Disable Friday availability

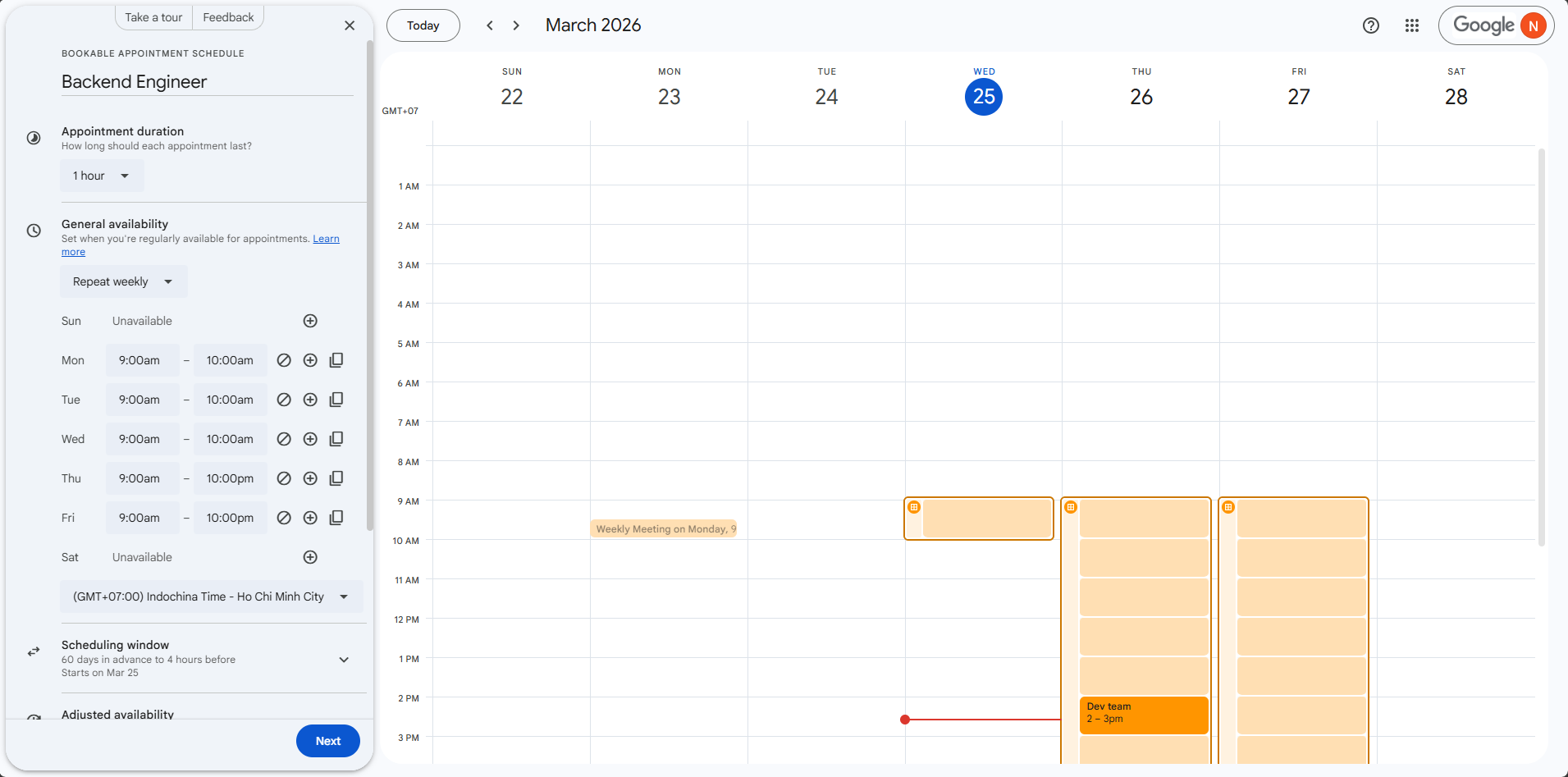tap(284, 518)
